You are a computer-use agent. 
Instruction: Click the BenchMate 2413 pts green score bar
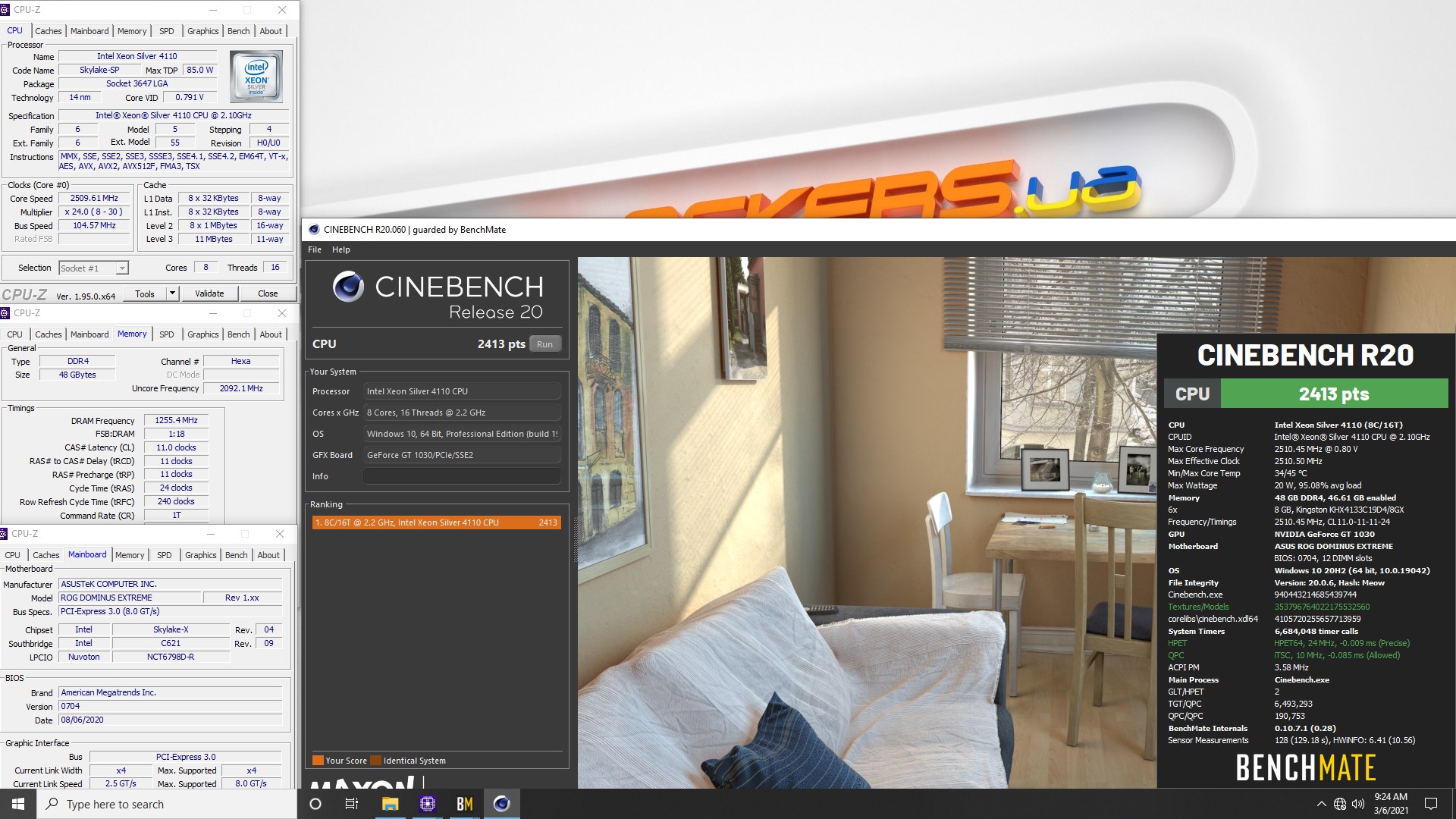pyautogui.click(x=1334, y=394)
